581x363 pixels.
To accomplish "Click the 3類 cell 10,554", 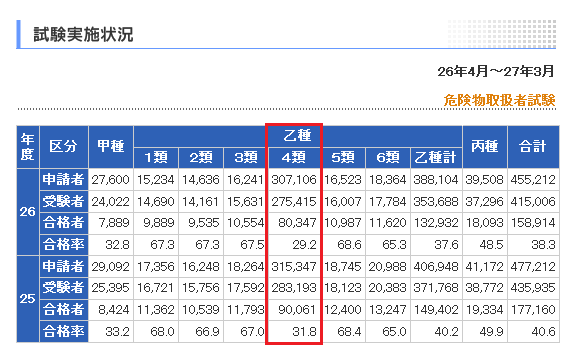I will tap(246, 223).
